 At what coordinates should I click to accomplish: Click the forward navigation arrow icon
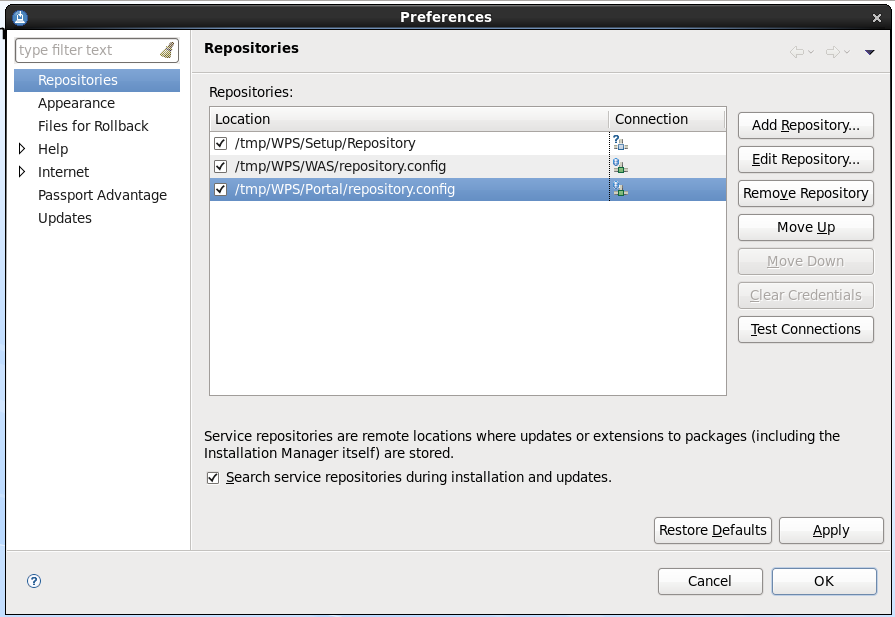(x=832, y=52)
